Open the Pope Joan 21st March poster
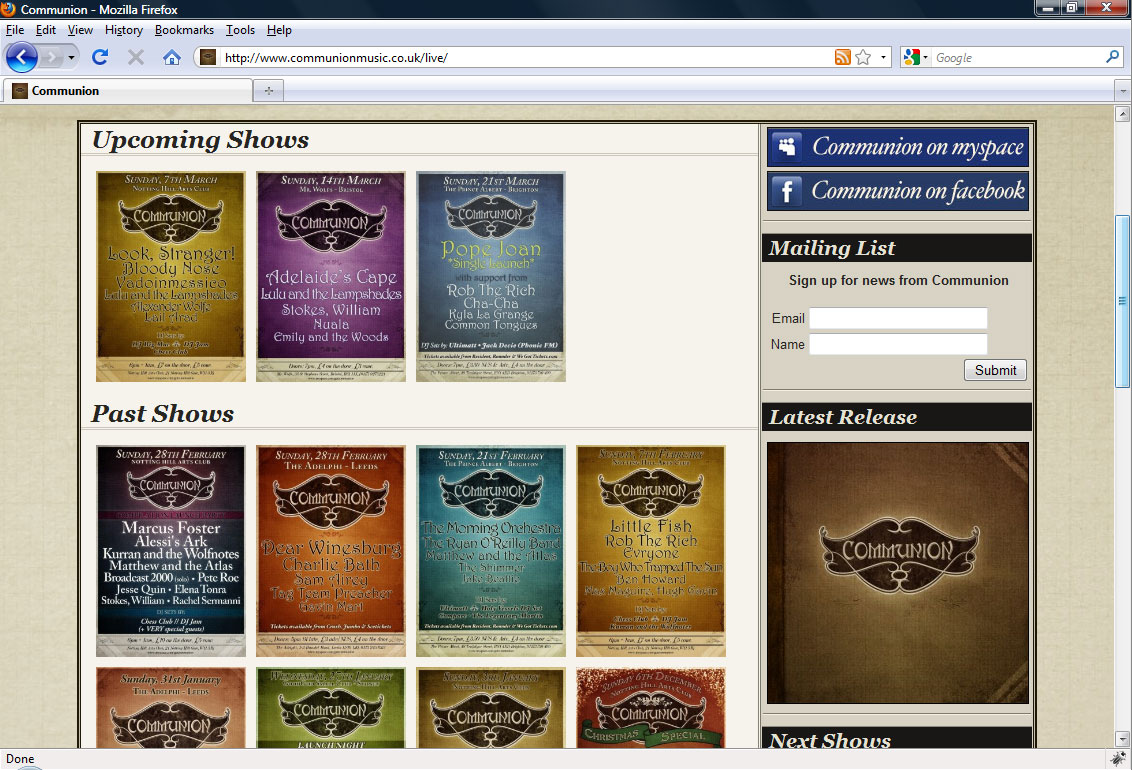Viewport: 1132px width, 770px height. [491, 276]
